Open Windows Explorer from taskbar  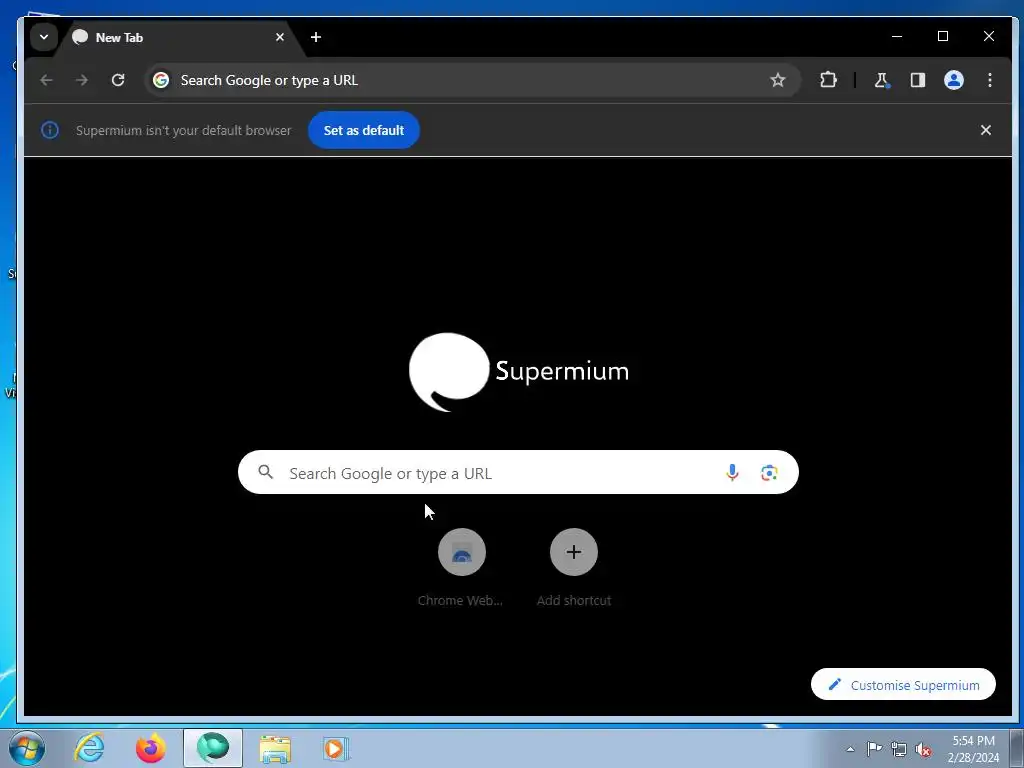coord(275,748)
